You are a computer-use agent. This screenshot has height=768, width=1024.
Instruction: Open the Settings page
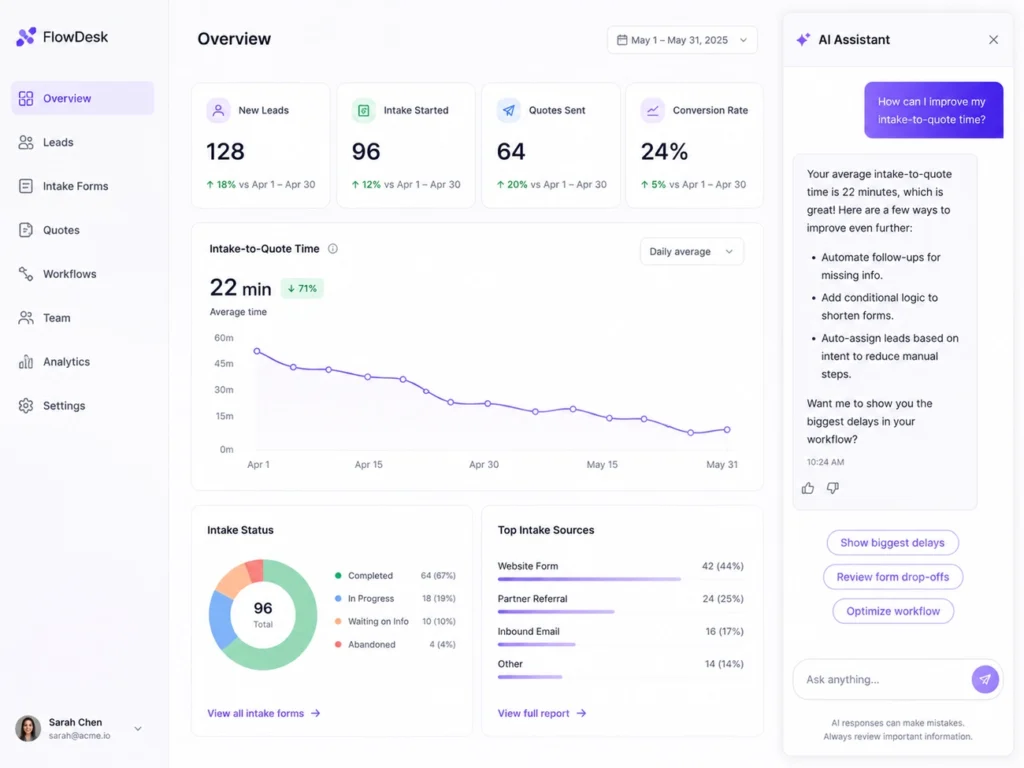tap(82, 406)
